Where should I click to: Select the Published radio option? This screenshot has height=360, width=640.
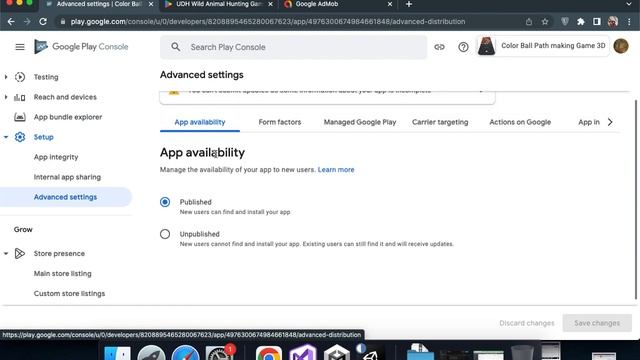(165, 202)
